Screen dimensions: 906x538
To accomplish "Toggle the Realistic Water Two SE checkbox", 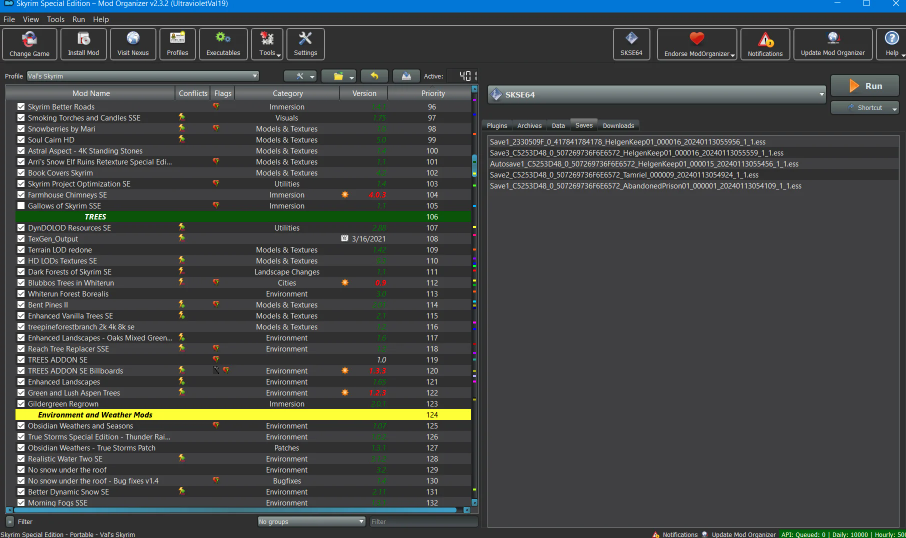I will 21,459.
